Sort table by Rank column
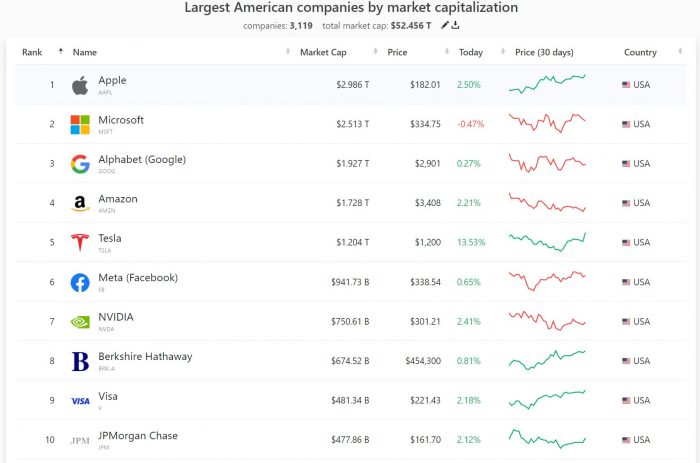 click(x=33, y=52)
